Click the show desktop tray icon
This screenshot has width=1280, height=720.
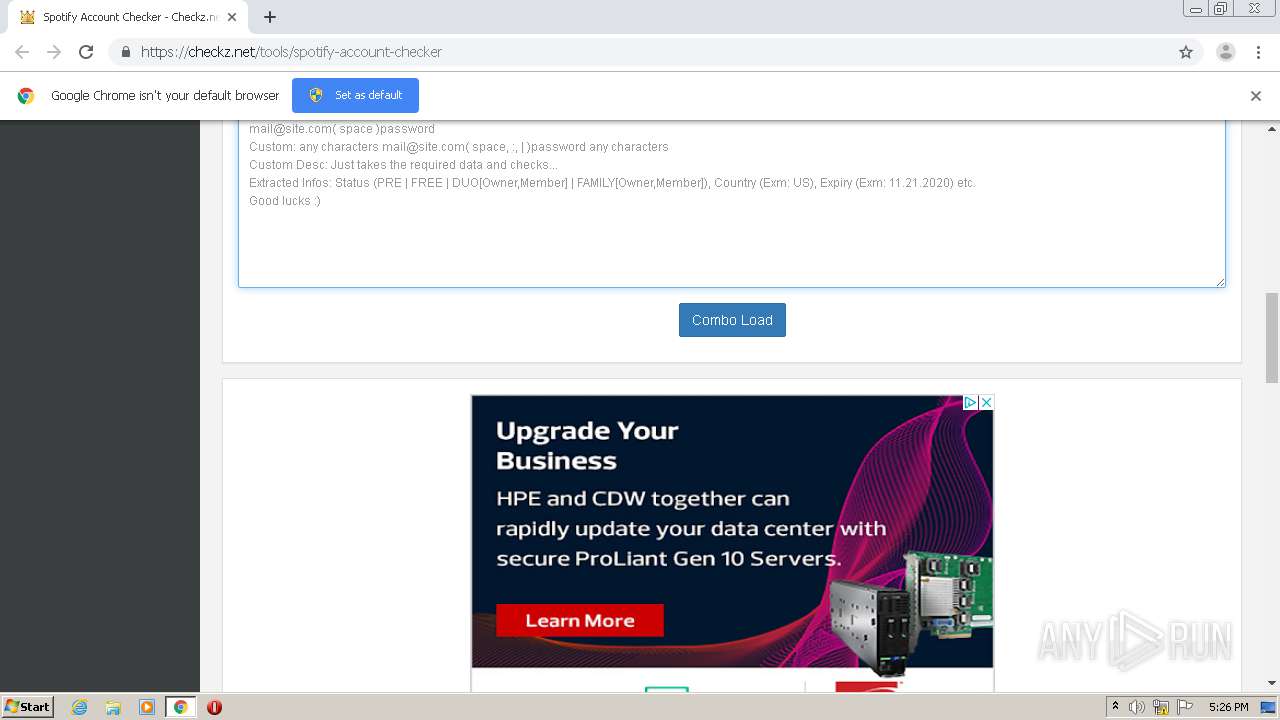click(x=1268, y=707)
